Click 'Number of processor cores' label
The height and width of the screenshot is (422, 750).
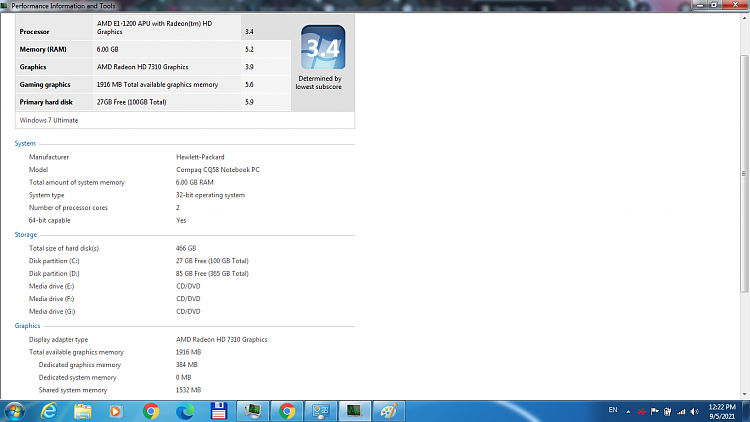coord(68,207)
